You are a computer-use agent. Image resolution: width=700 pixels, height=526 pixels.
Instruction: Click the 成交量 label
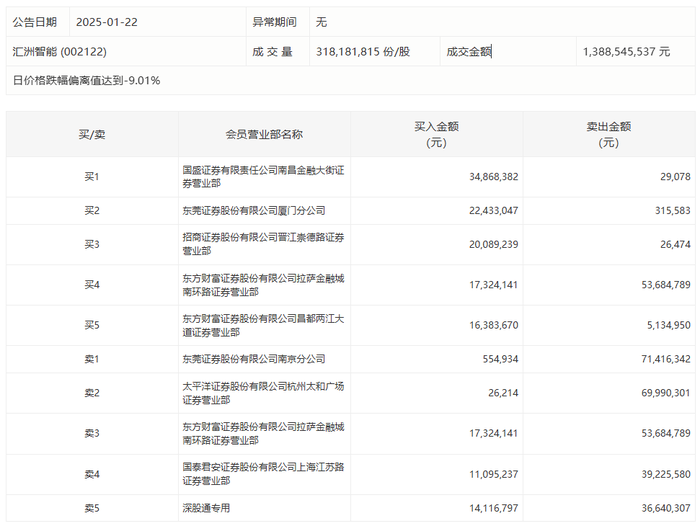coord(272,52)
